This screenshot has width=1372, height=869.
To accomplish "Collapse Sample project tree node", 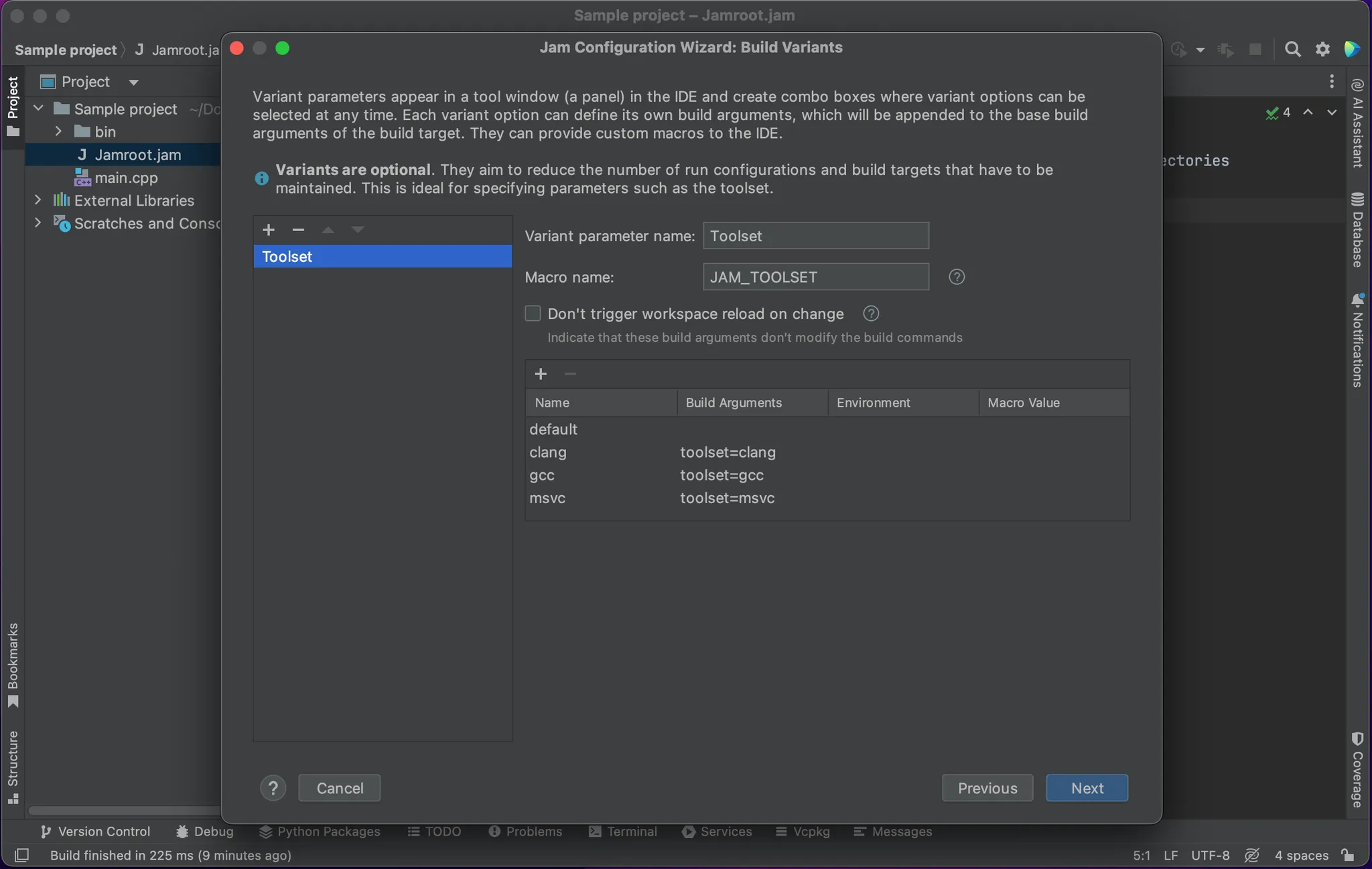I will coord(38,109).
